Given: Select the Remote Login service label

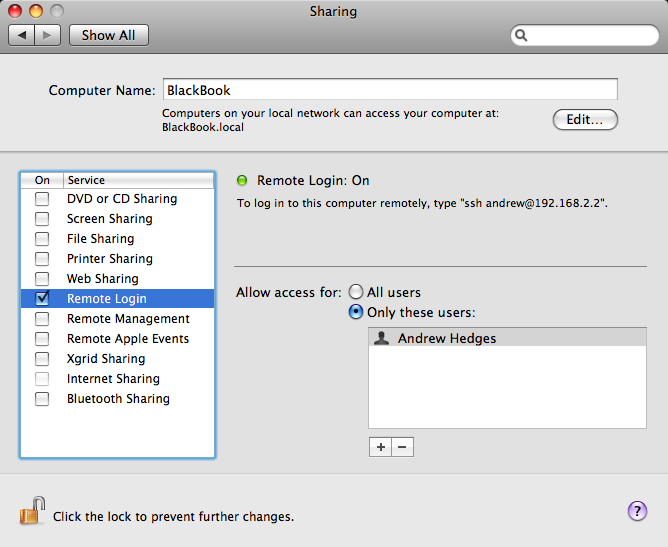Looking at the screenshot, I should tap(107, 299).
